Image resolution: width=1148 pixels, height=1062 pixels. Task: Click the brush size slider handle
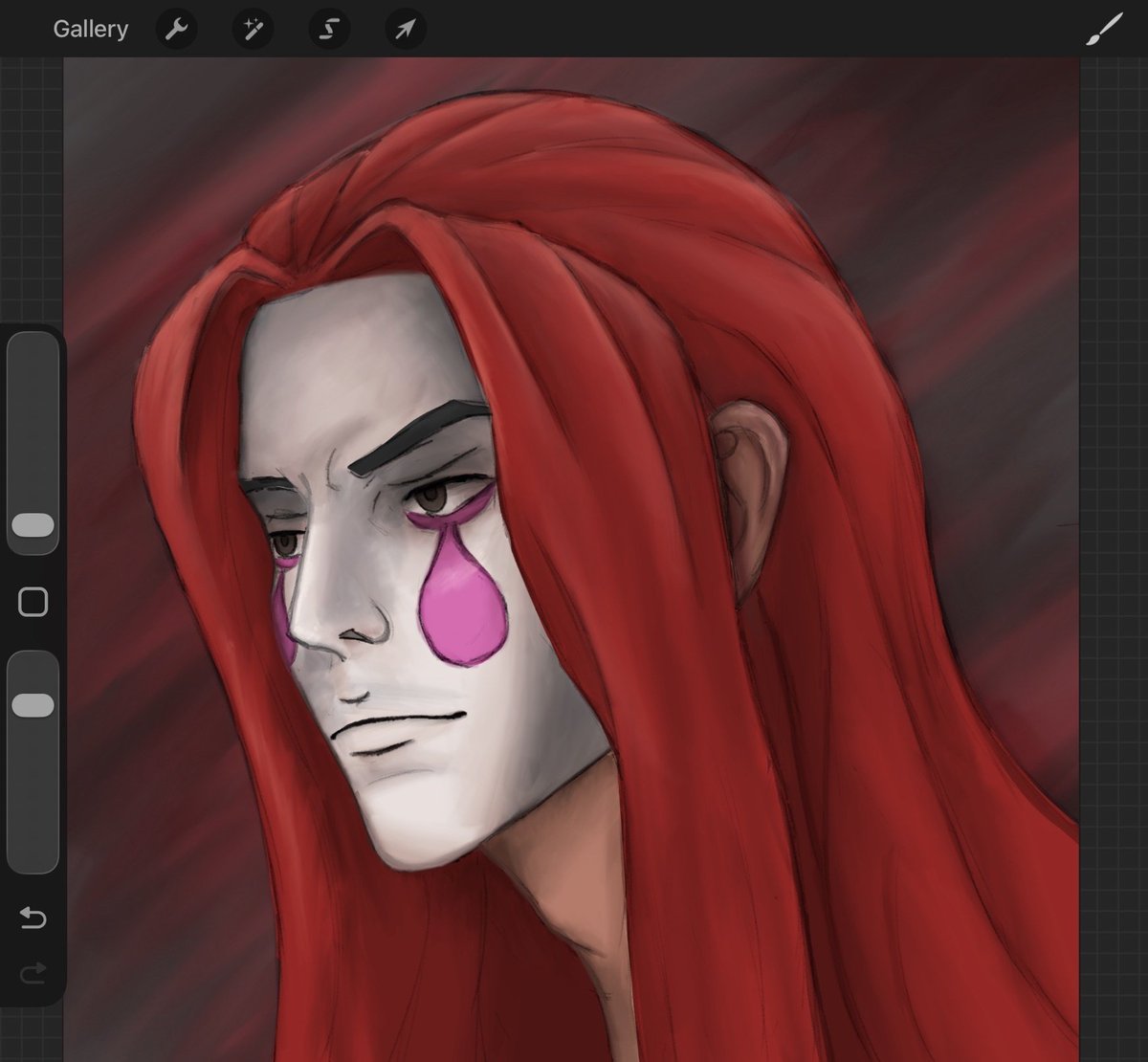[33, 525]
